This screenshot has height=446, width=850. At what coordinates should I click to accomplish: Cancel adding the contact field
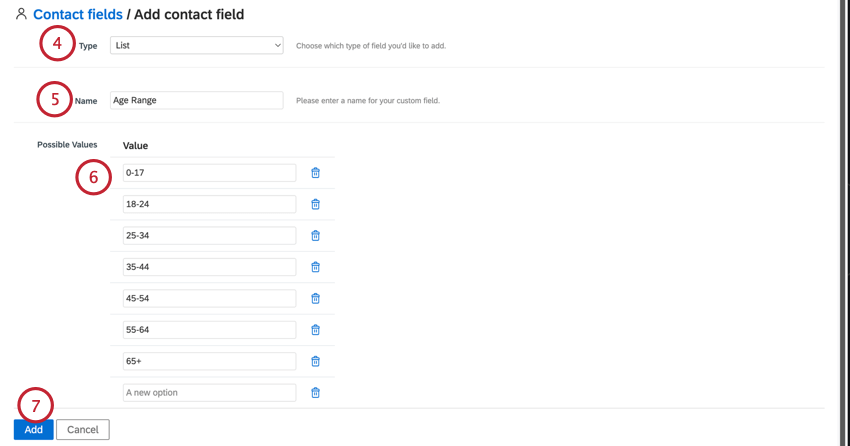pos(83,430)
